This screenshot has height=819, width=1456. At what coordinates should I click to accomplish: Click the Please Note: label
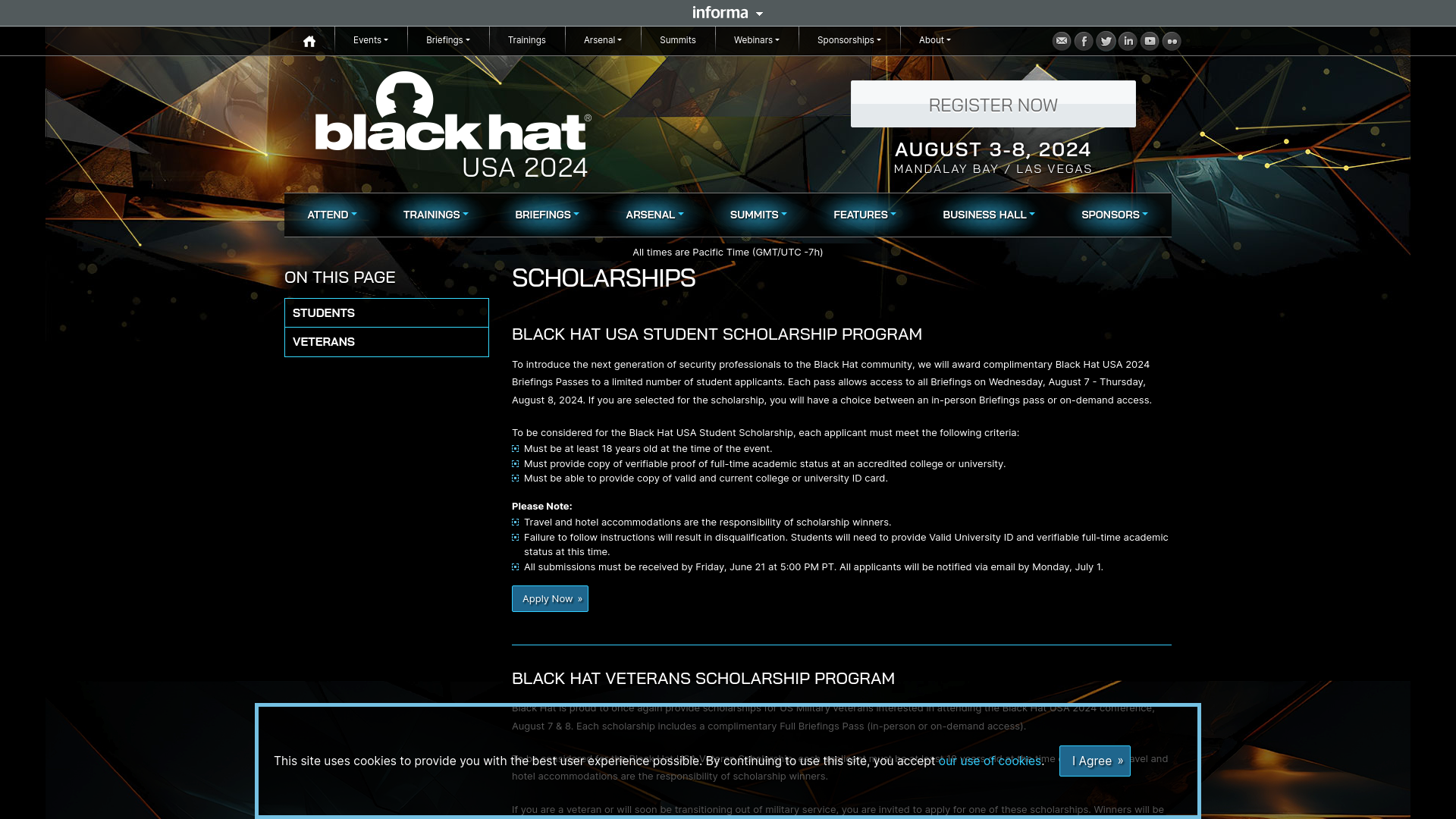coord(542,506)
